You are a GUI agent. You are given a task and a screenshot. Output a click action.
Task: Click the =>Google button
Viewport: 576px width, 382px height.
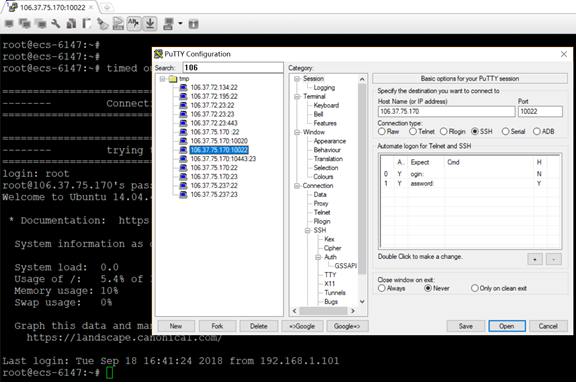click(302, 326)
